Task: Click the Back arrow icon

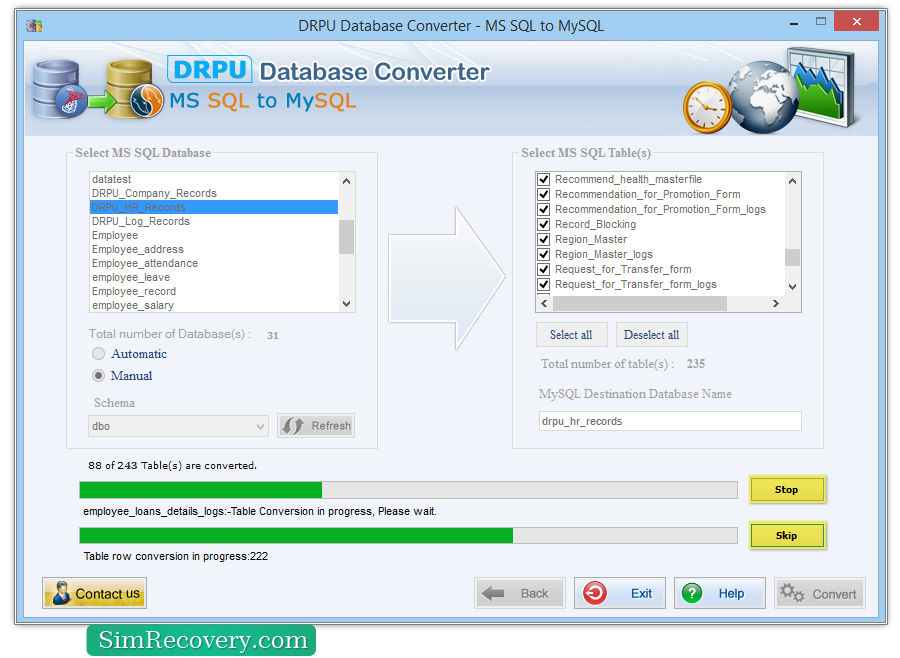Action: 492,593
